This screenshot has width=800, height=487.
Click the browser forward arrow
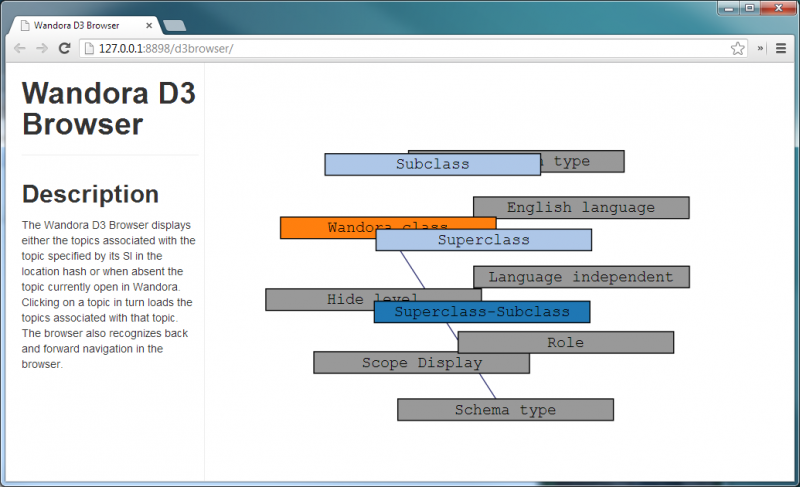coord(41,48)
